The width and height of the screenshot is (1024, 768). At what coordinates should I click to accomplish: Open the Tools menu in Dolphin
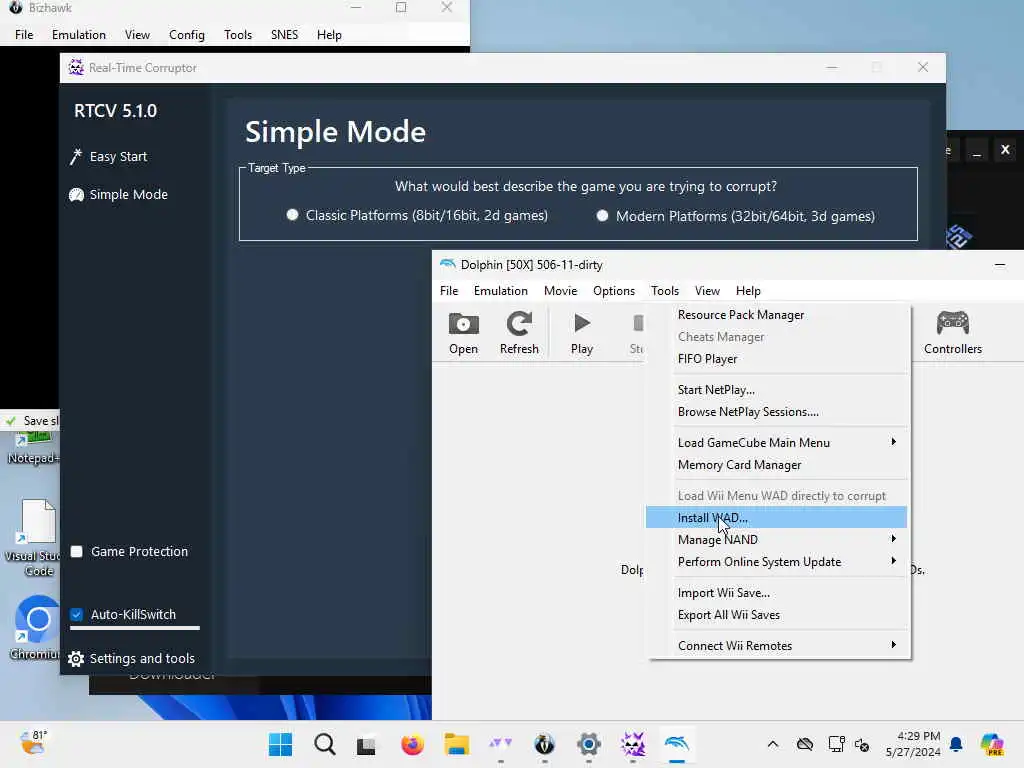coord(665,291)
